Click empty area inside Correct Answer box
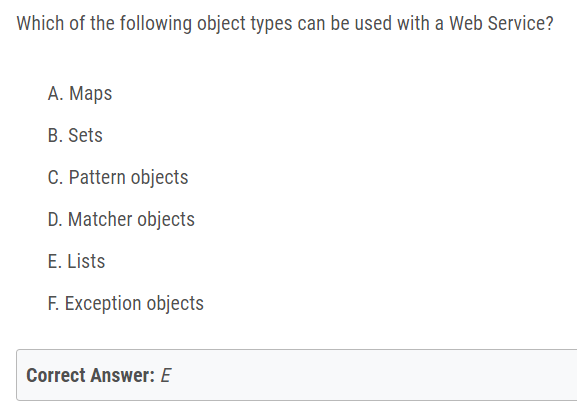 click(368, 375)
